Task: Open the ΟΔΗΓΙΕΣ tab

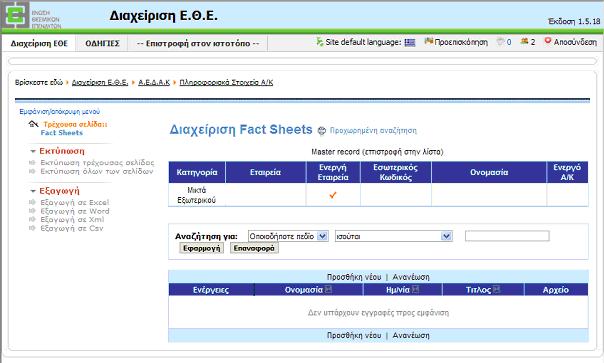Action: pyautogui.click(x=102, y=44)
